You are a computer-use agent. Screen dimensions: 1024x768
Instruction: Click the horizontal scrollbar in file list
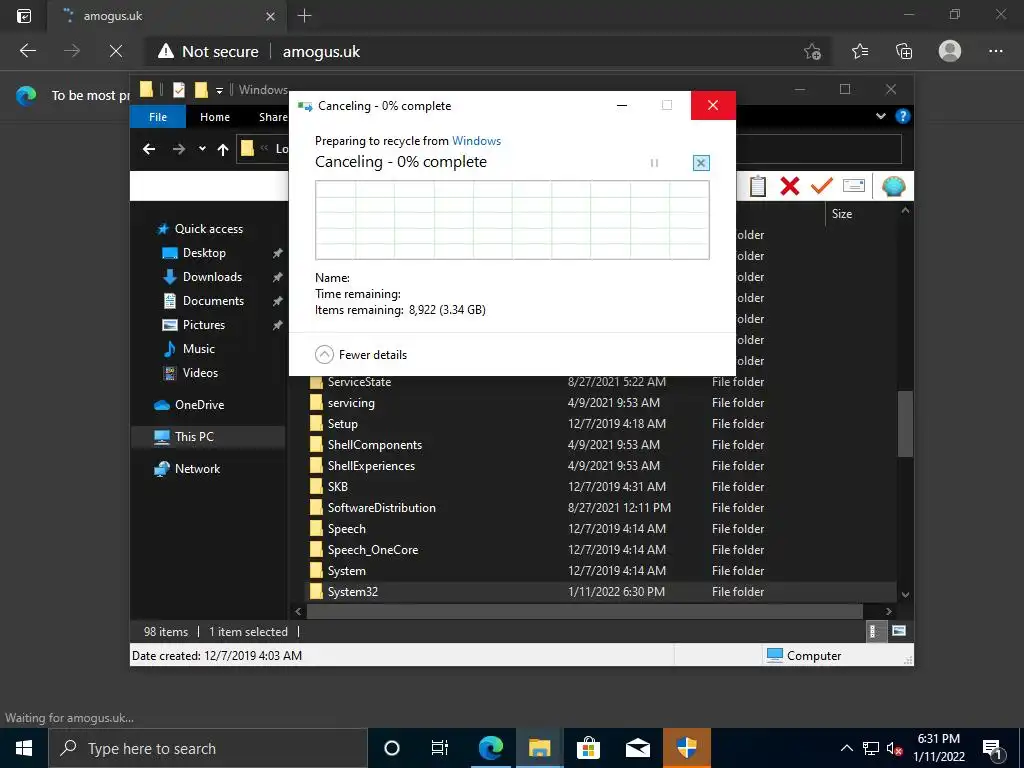click(x=584, y=611)
